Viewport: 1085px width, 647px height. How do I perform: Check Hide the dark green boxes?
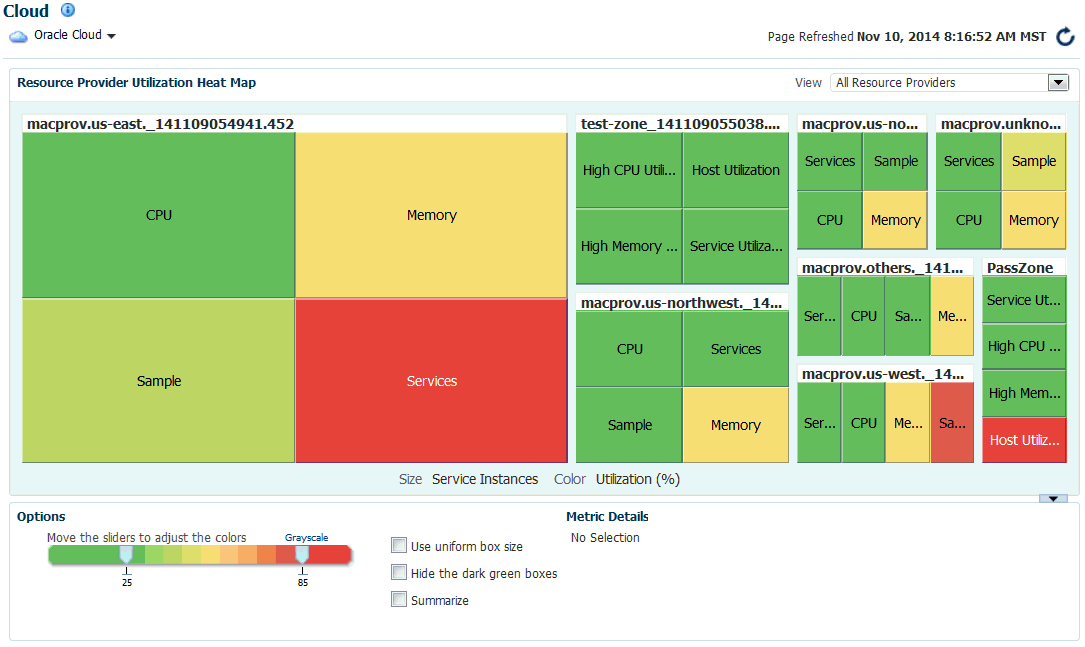398,572
